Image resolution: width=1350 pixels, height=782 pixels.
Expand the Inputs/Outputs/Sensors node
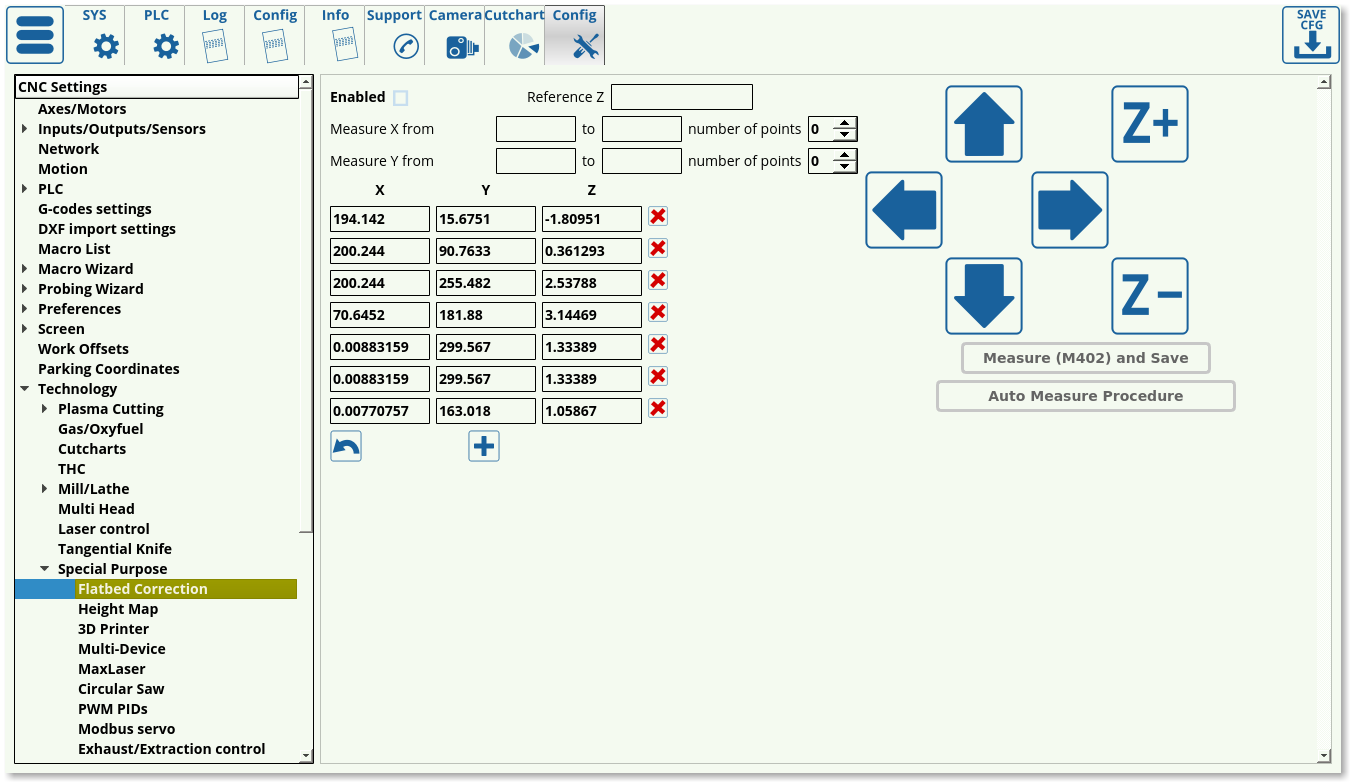pyautogui.click(x=25, y=129)
